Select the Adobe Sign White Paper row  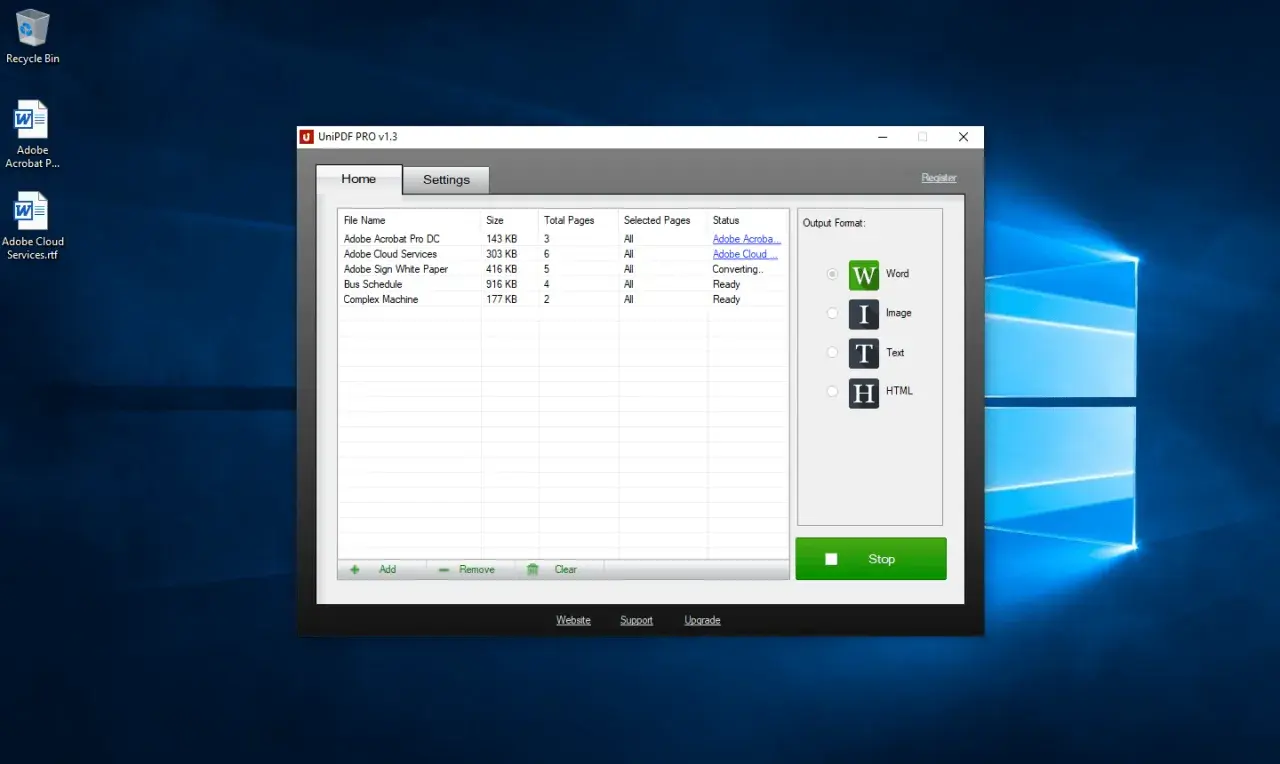point(563,269)
